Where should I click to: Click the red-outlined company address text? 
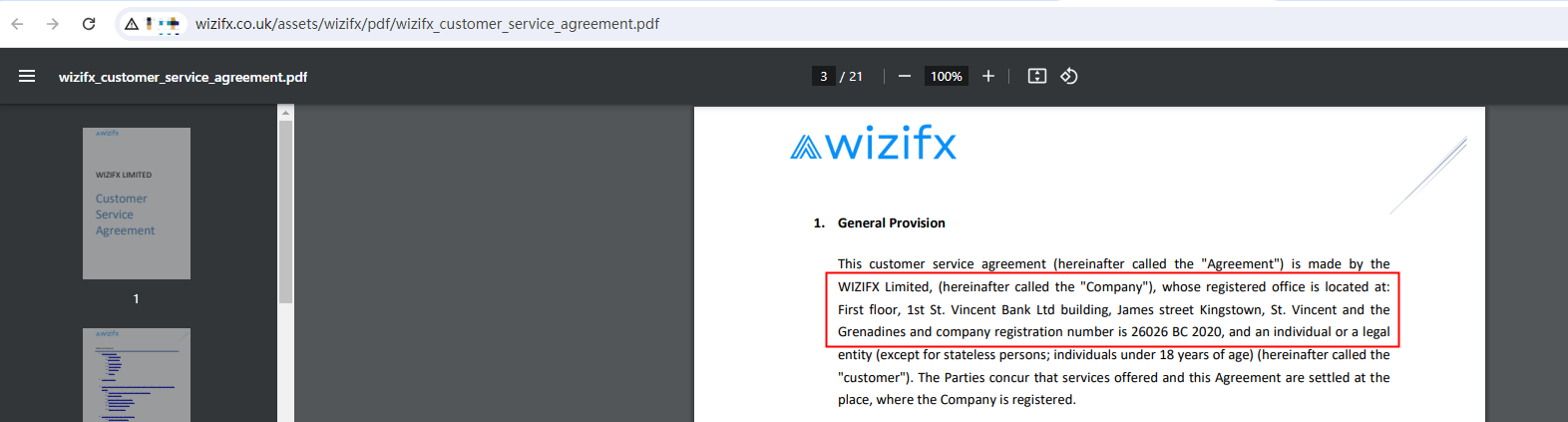tap(1112, 309)
